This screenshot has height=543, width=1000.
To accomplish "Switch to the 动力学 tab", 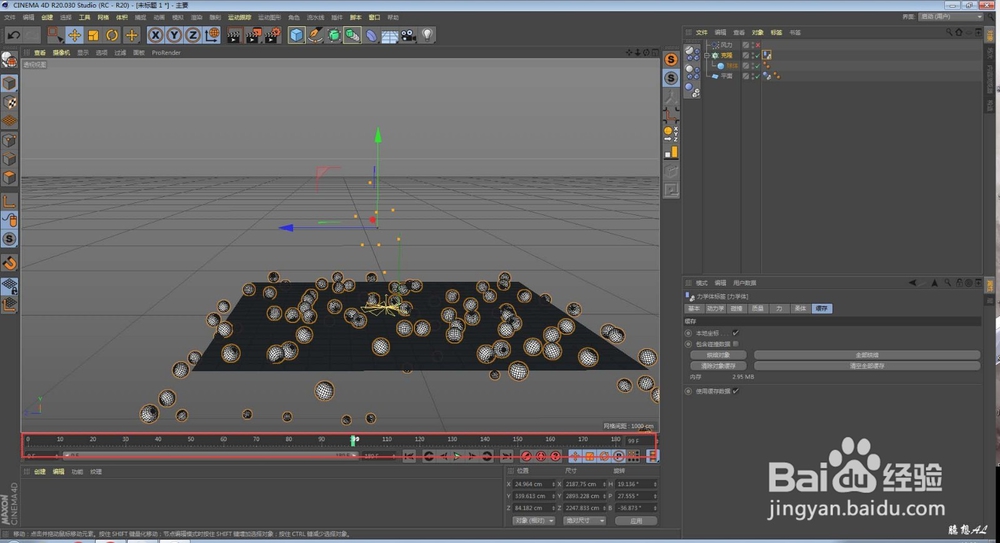I will point(715,308).
